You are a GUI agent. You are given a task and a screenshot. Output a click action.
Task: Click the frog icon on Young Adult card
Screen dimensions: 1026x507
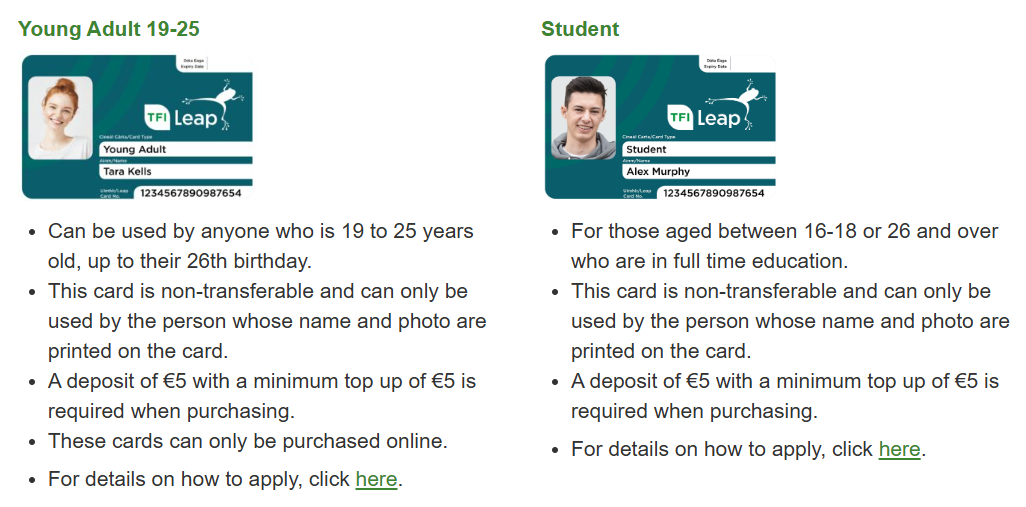pyautogui.click(x=215, y=101)
